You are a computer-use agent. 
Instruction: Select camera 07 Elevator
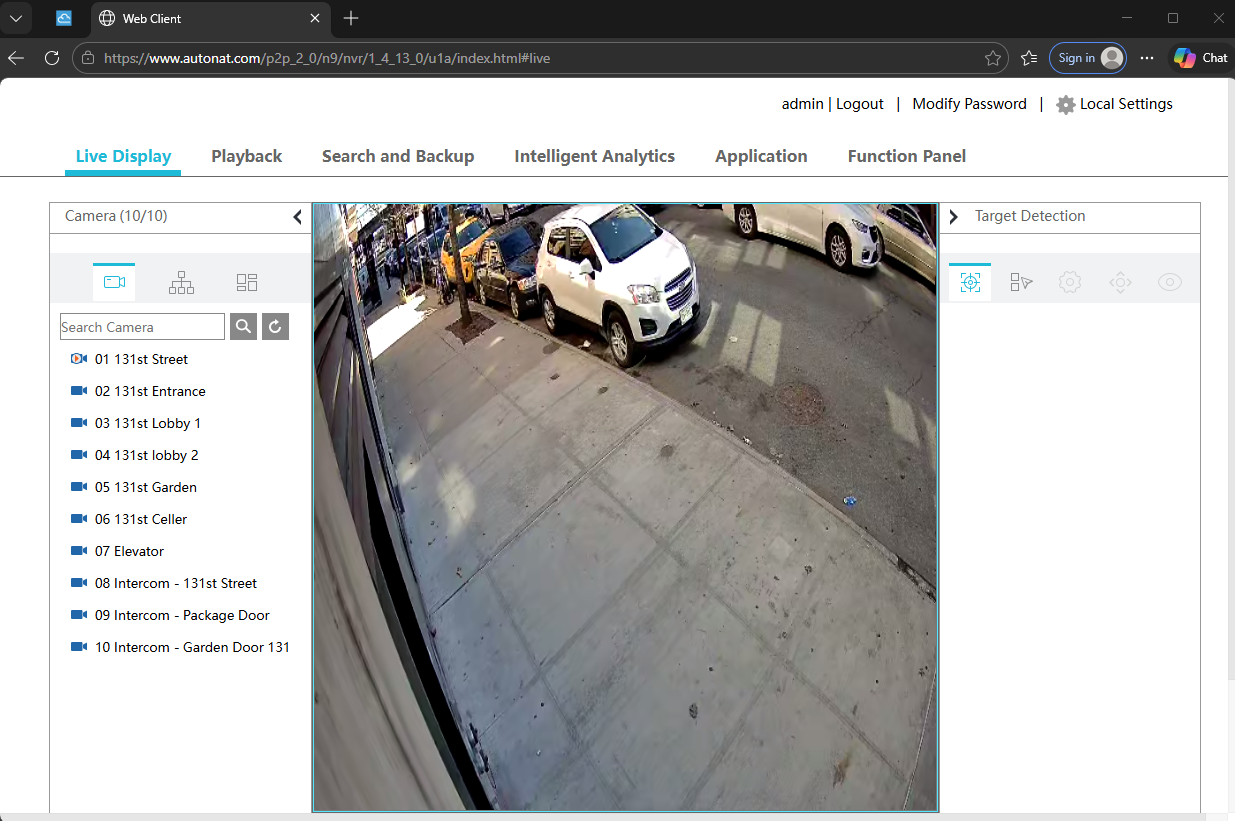pyautogui.click(x=130, y=551)
